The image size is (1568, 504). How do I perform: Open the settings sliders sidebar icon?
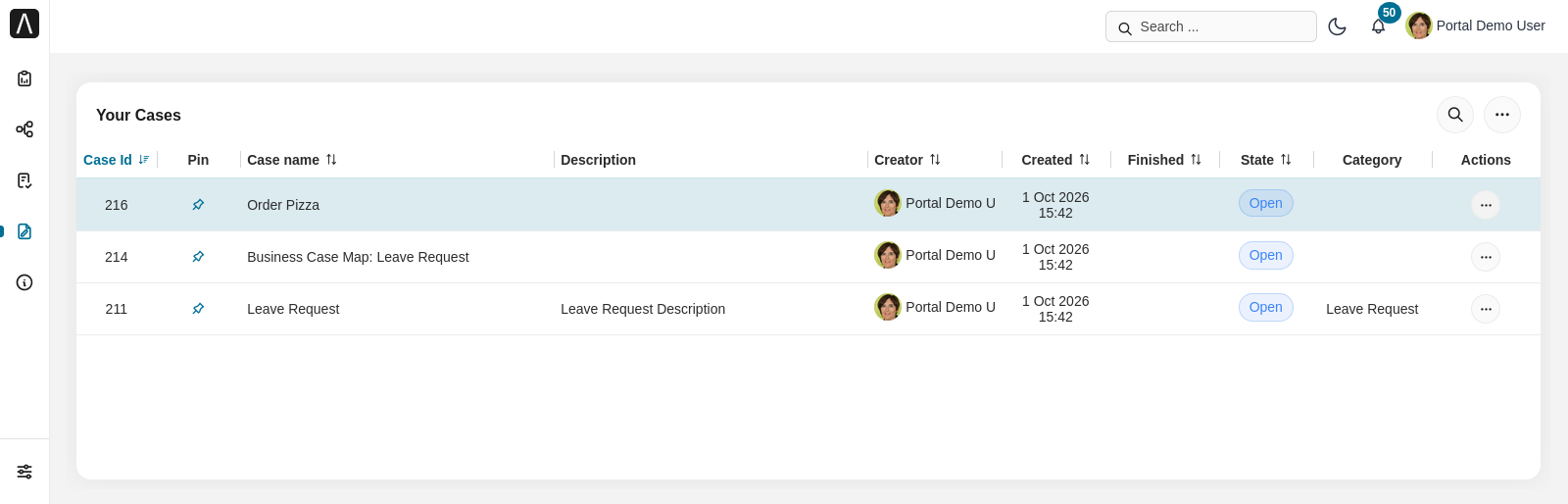tap(24, 472)
